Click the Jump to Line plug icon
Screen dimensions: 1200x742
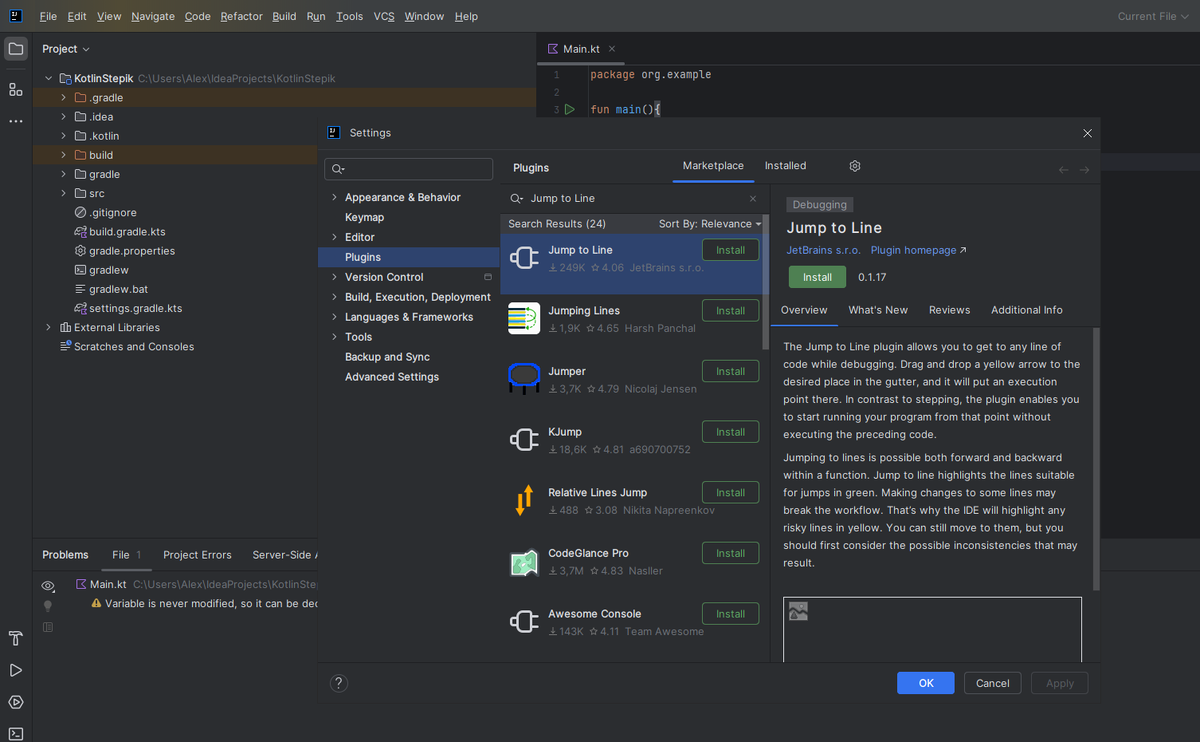(x=524, y=258)
